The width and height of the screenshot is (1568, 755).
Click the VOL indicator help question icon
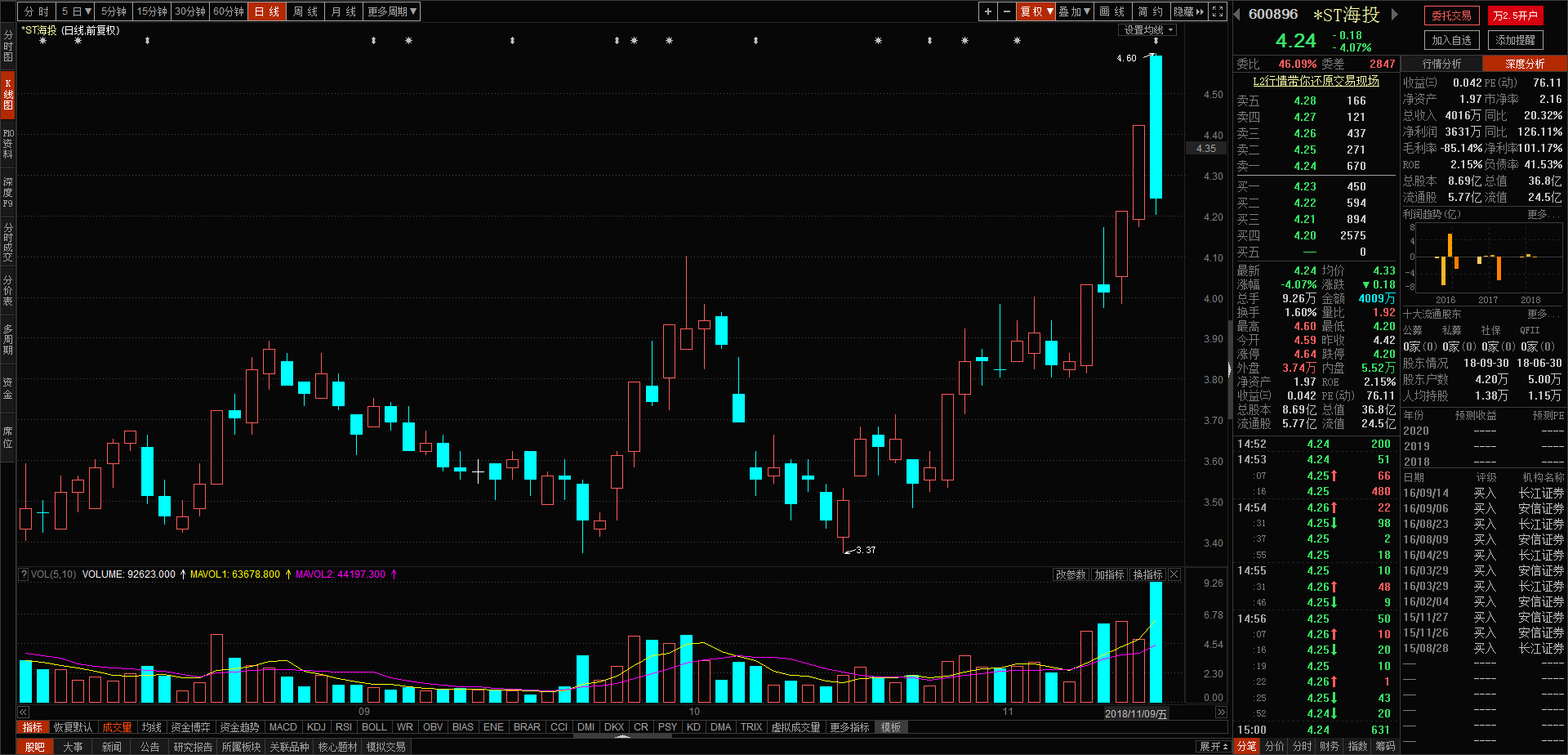[24, 574]
